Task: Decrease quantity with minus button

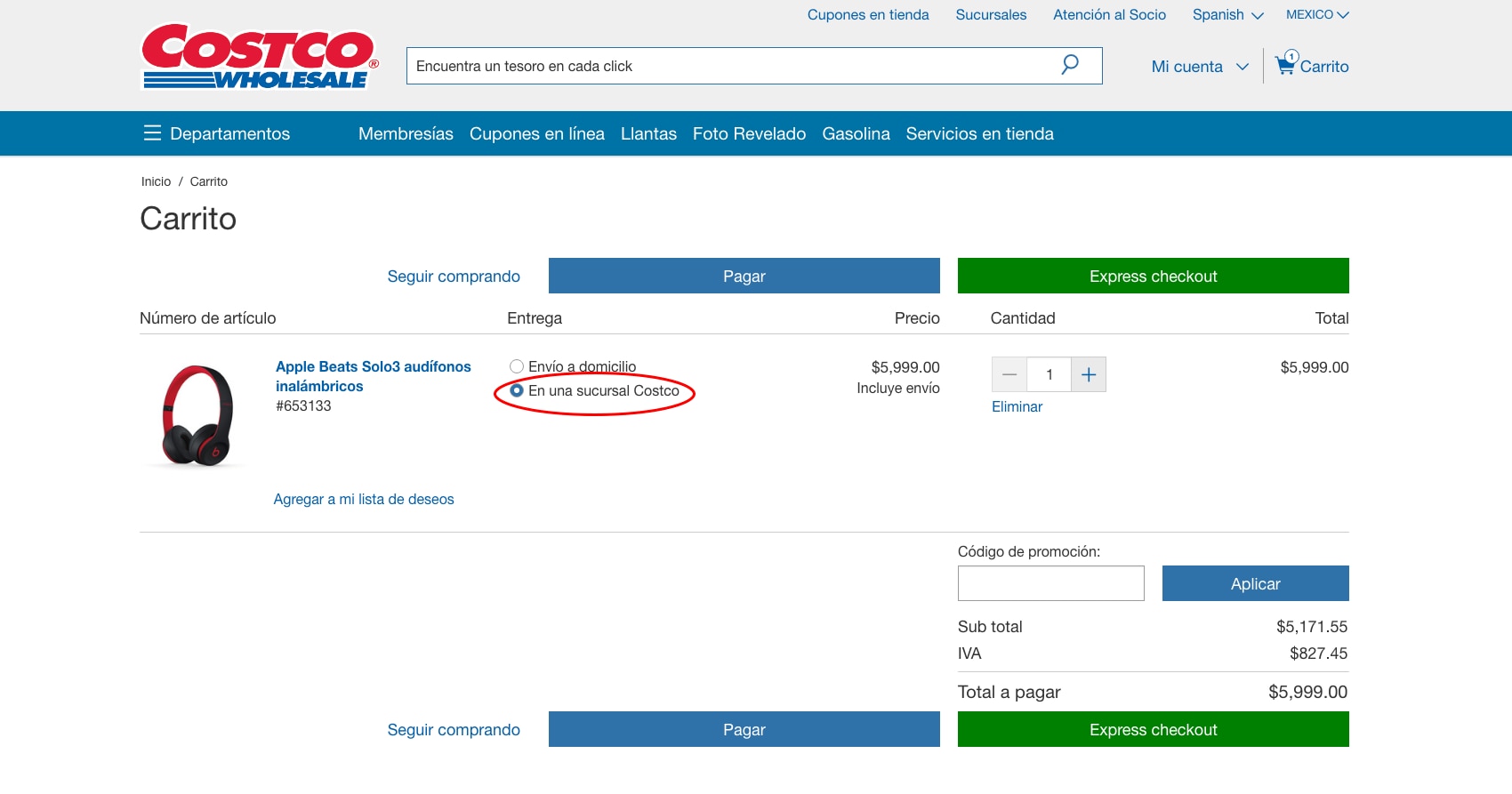Action: (x=1009, y=374)
